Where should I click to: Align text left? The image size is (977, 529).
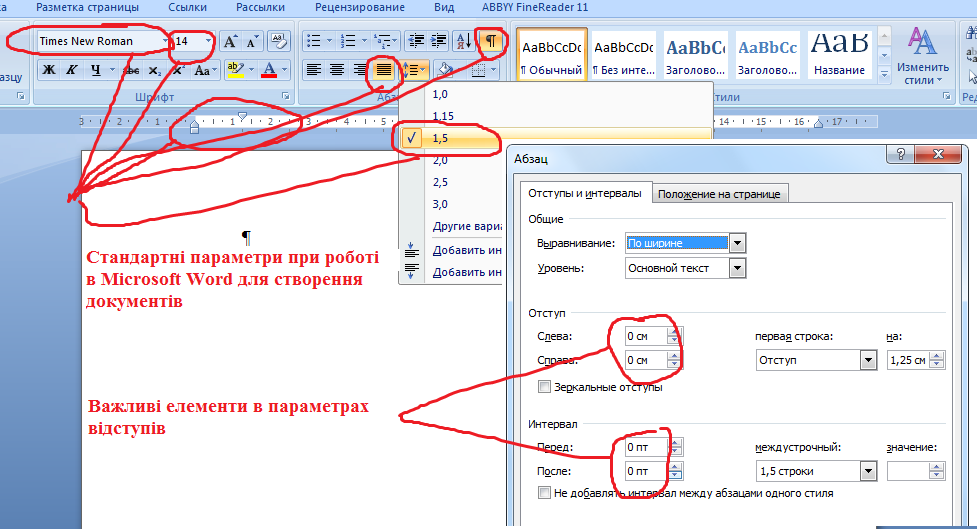[x=314, y=70]
